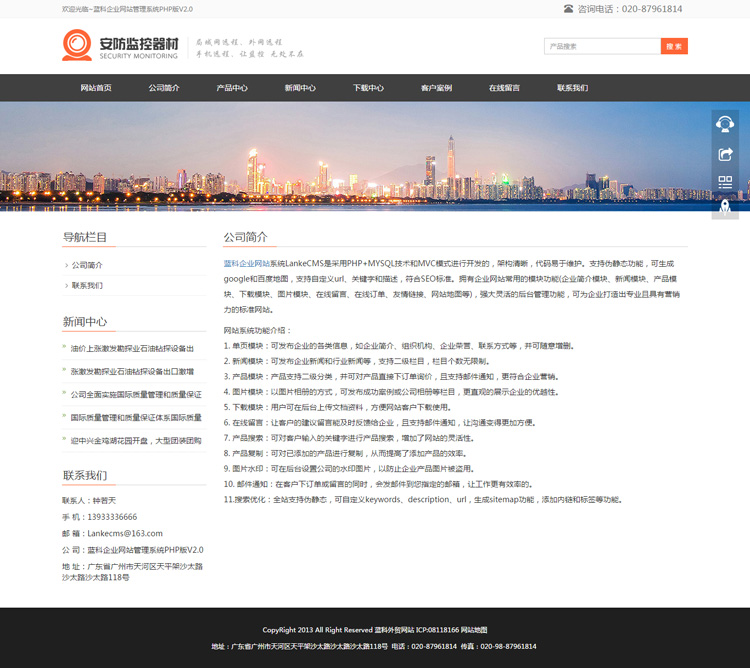Image resolution: width=750 pixels, height=668 pixels.
Task: Click the blue 蓝科企业网站 link in article
Action: (247, 263)
